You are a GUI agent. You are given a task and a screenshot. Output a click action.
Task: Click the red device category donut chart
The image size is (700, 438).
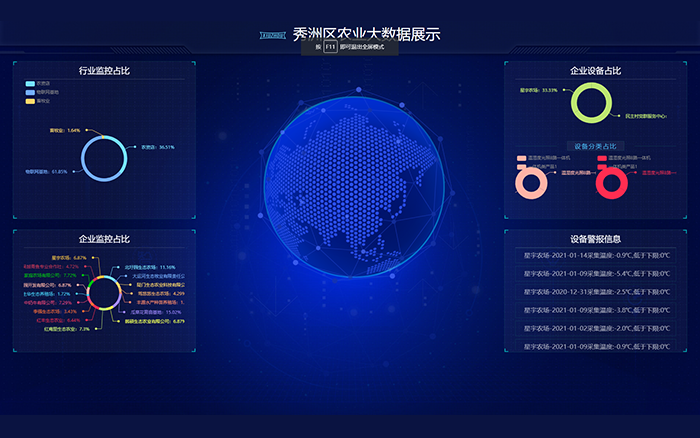[609, 182]
